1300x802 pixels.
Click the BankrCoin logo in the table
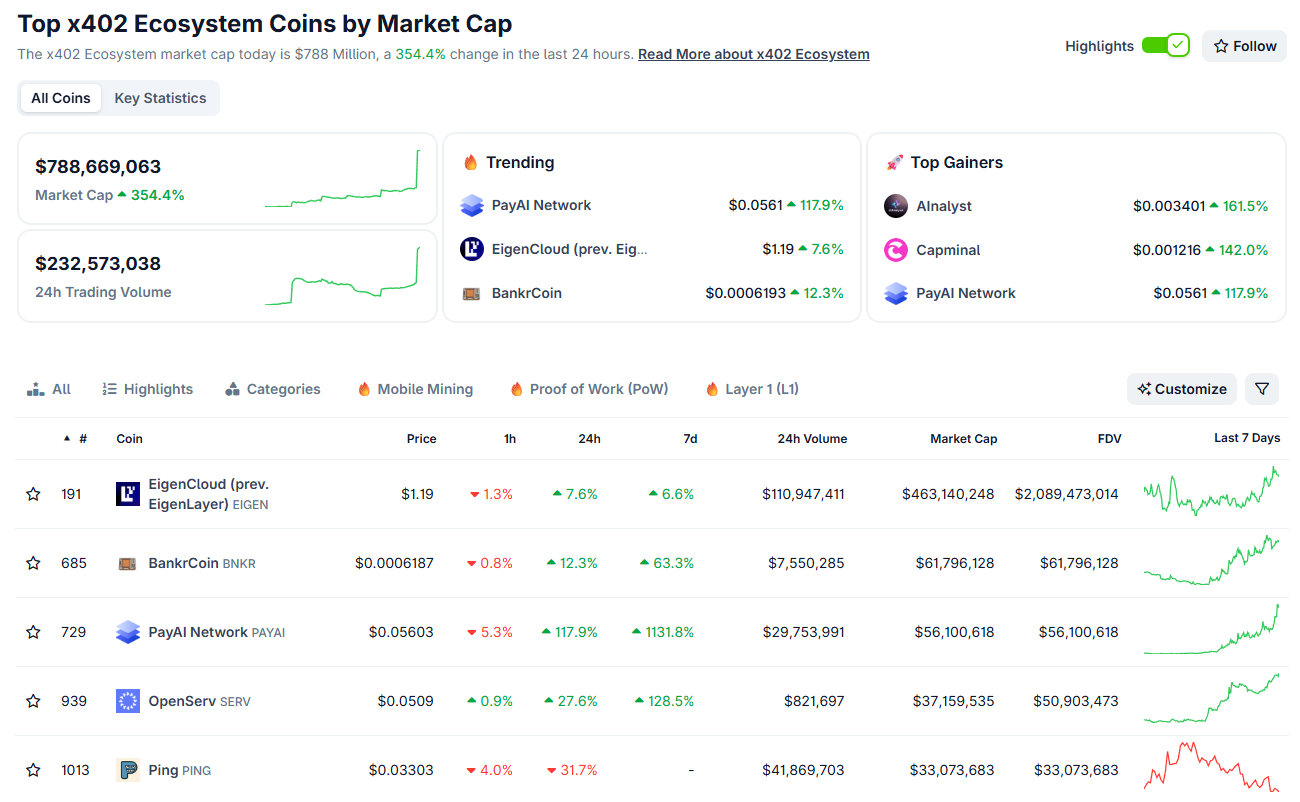coord(127,562)
